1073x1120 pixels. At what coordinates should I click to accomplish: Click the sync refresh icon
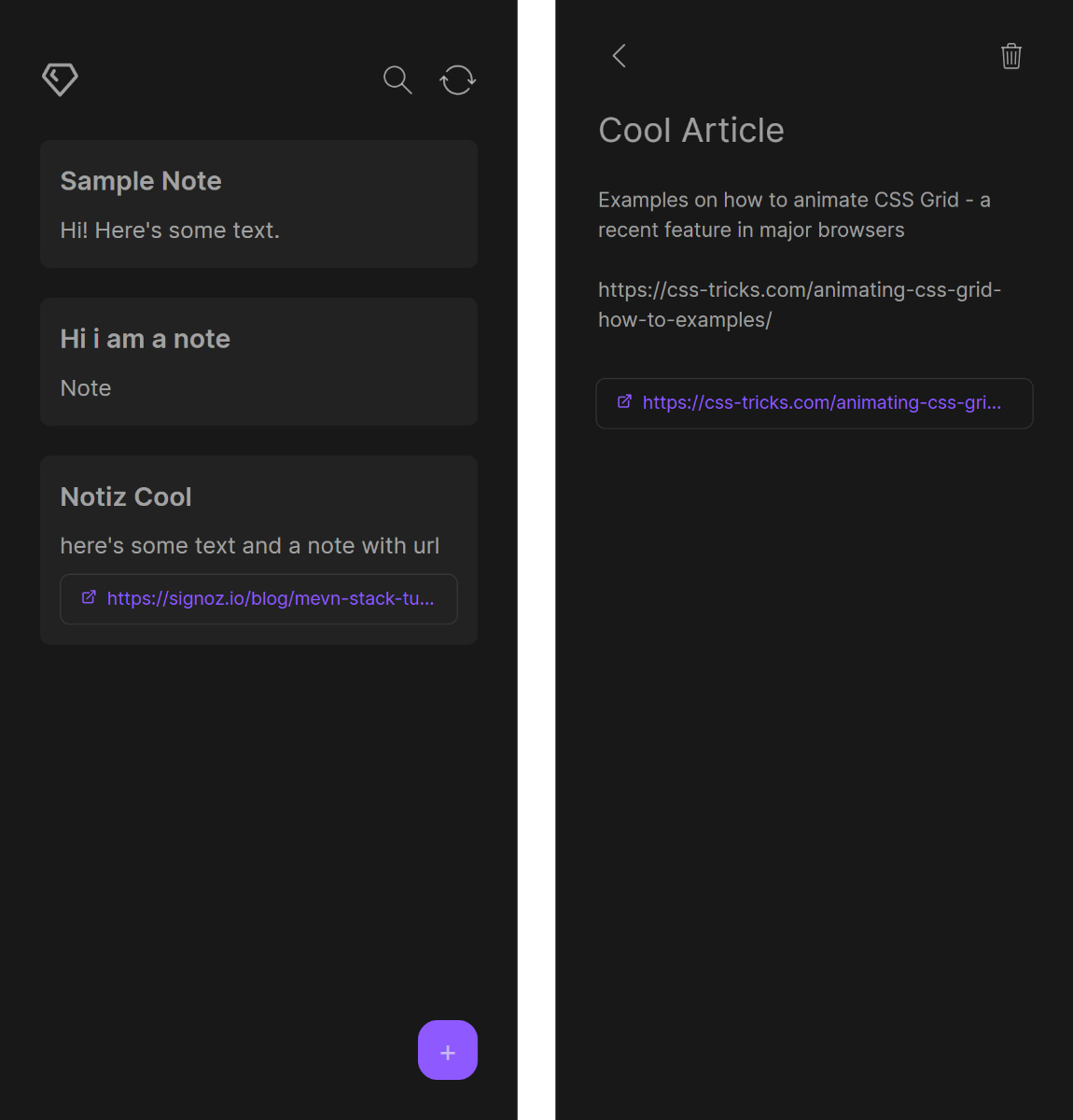(457, 79)
